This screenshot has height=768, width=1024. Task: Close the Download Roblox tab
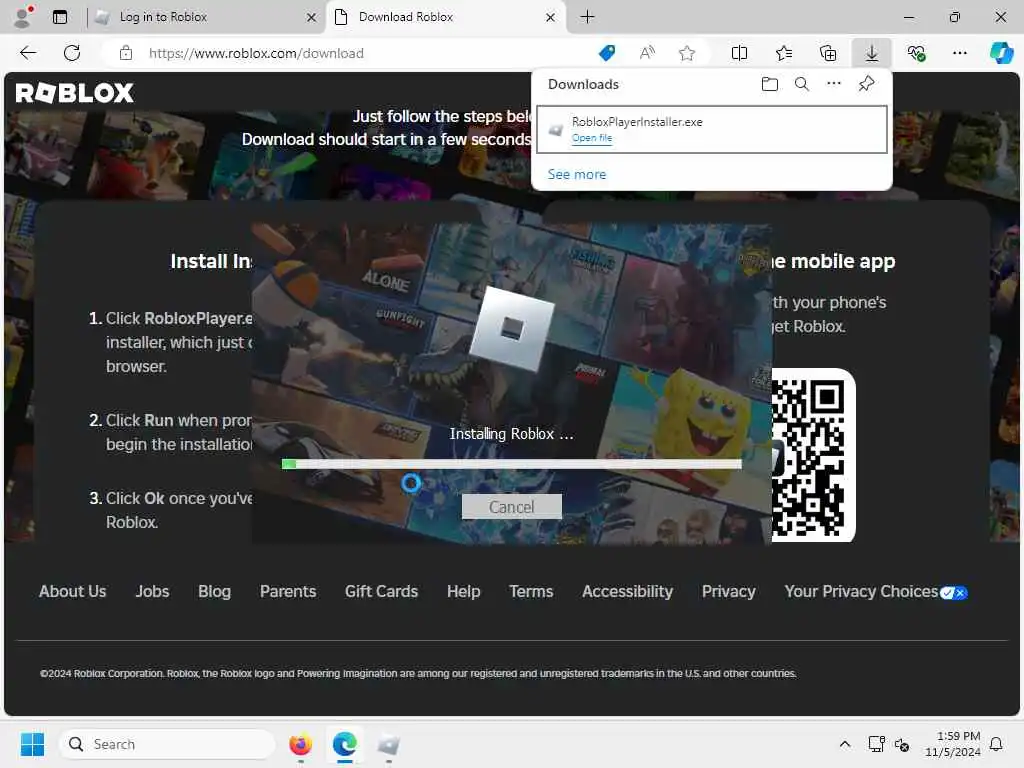[x=551, y=18]
